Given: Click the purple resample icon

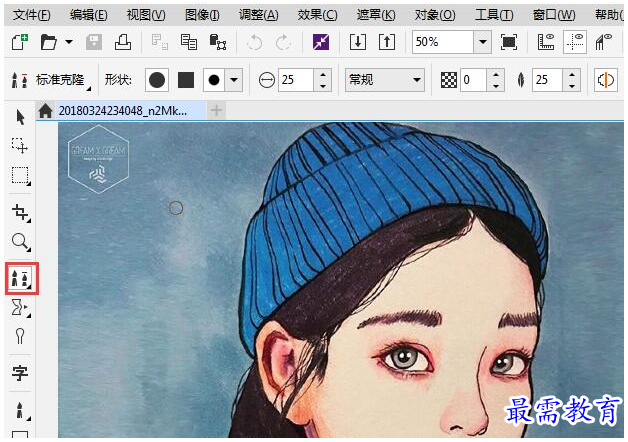Looking at the screenshot, I should [321, 42].
